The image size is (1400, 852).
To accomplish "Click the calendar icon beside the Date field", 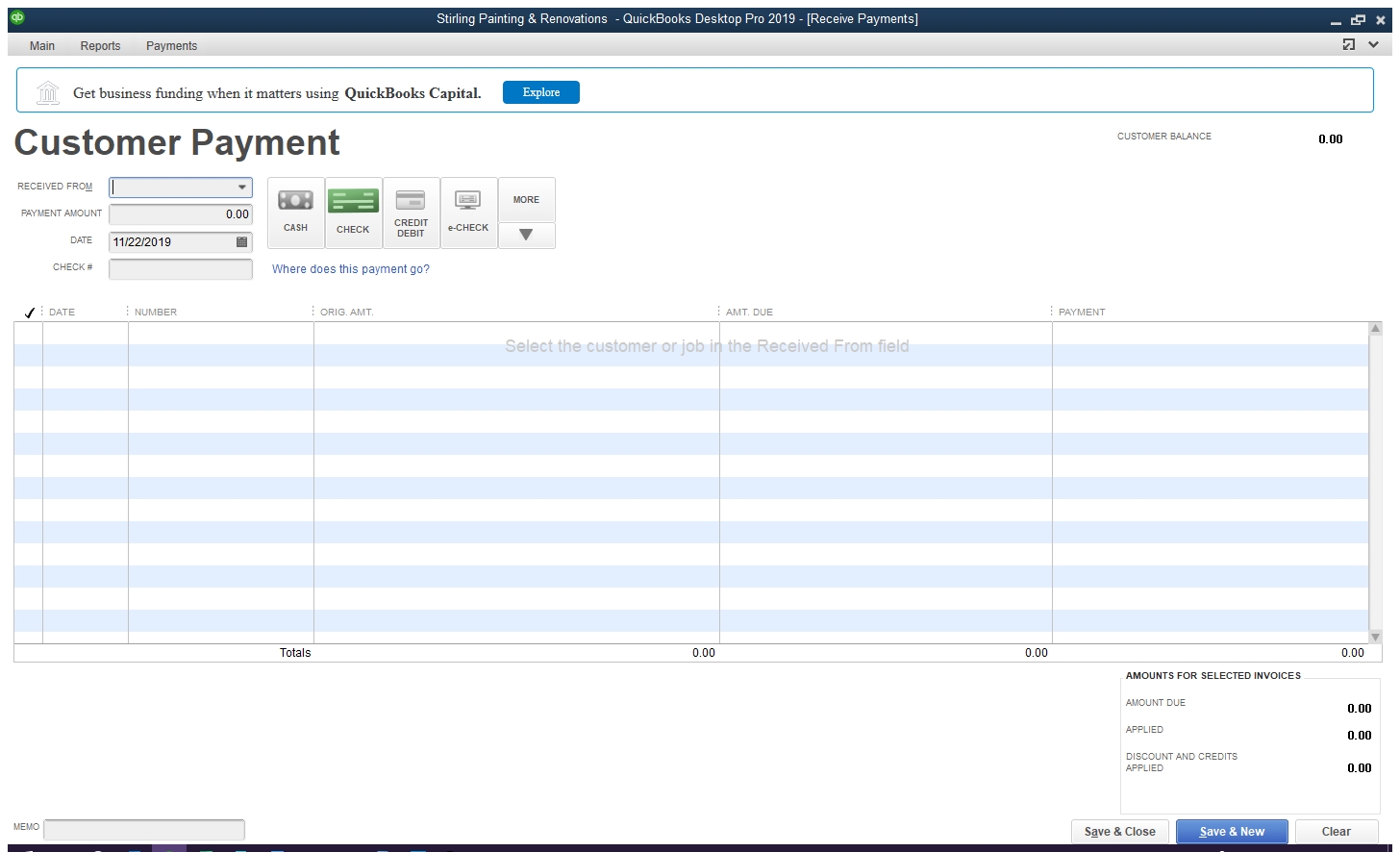I will (x=243, y=242).
